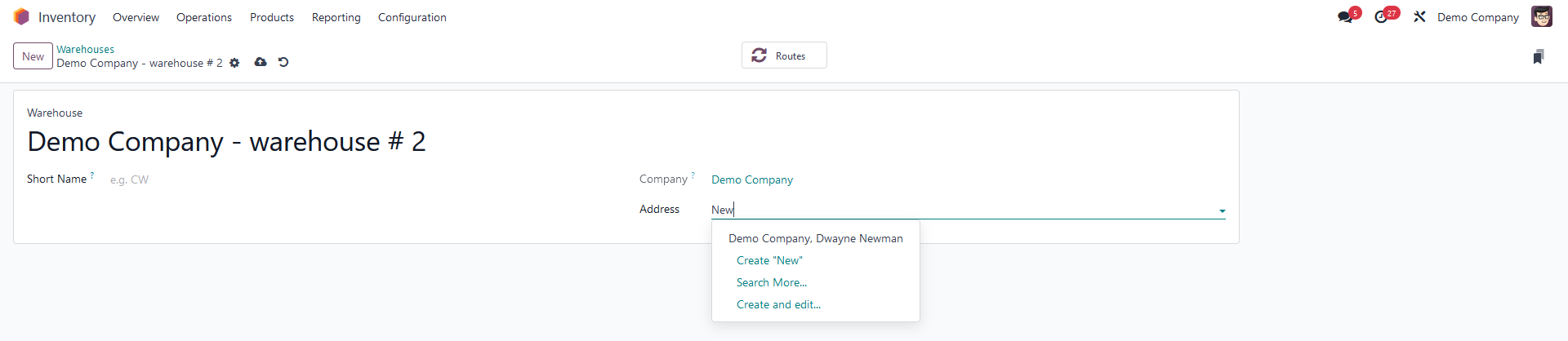Screen dimensions: 1568x341
Task: Open the Inventory app home icon
Action: pyautogui.click(x=21, y=17)
